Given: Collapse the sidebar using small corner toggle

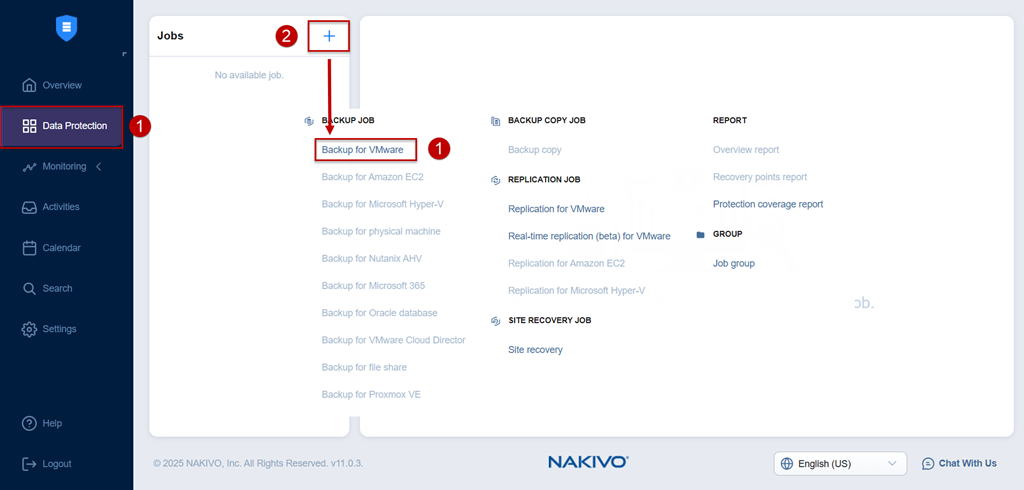Looking at the screenshot, I should click(x=124, y=54).
